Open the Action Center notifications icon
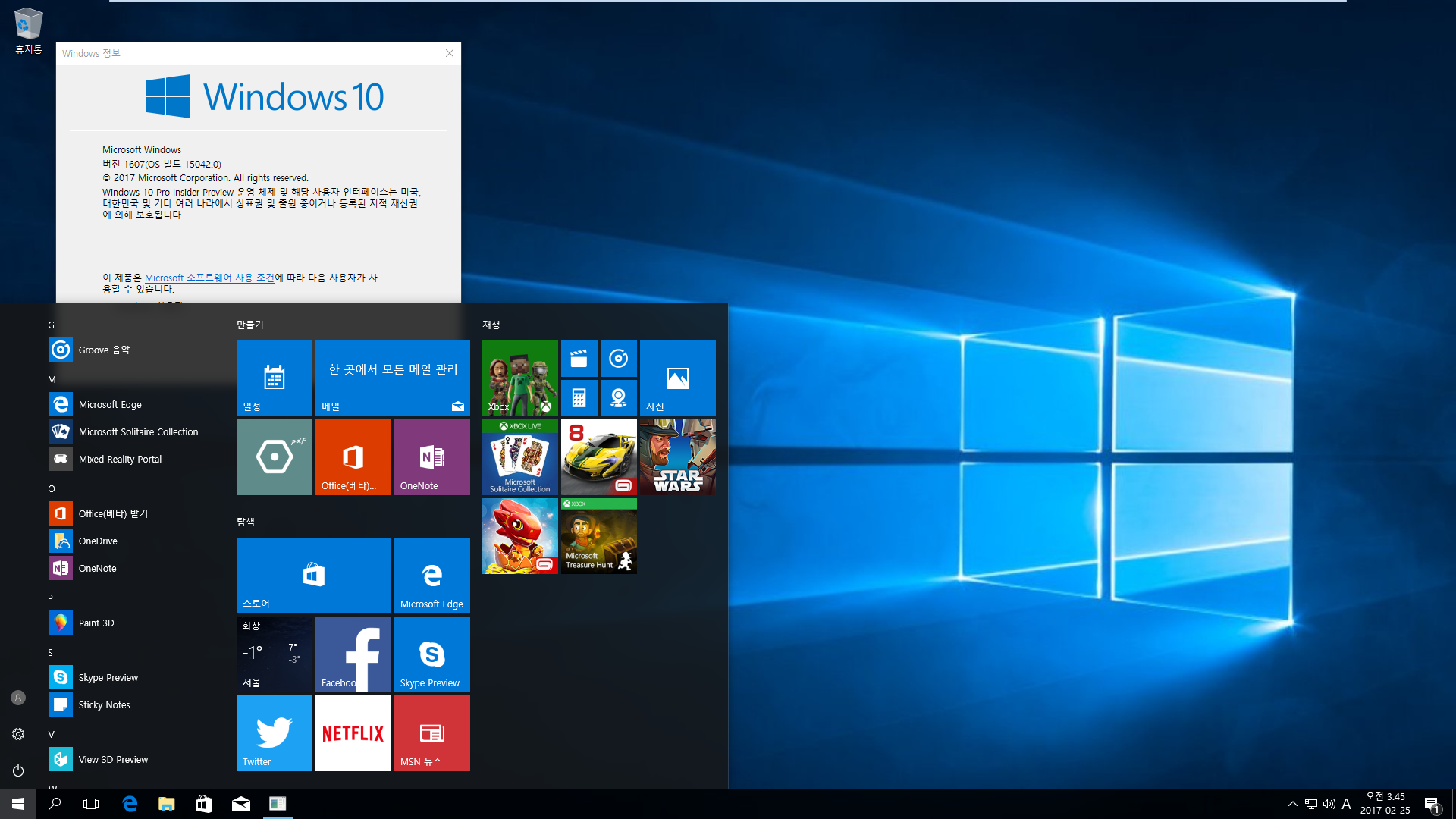1456x819 pixels. (x=1432, y=804)
